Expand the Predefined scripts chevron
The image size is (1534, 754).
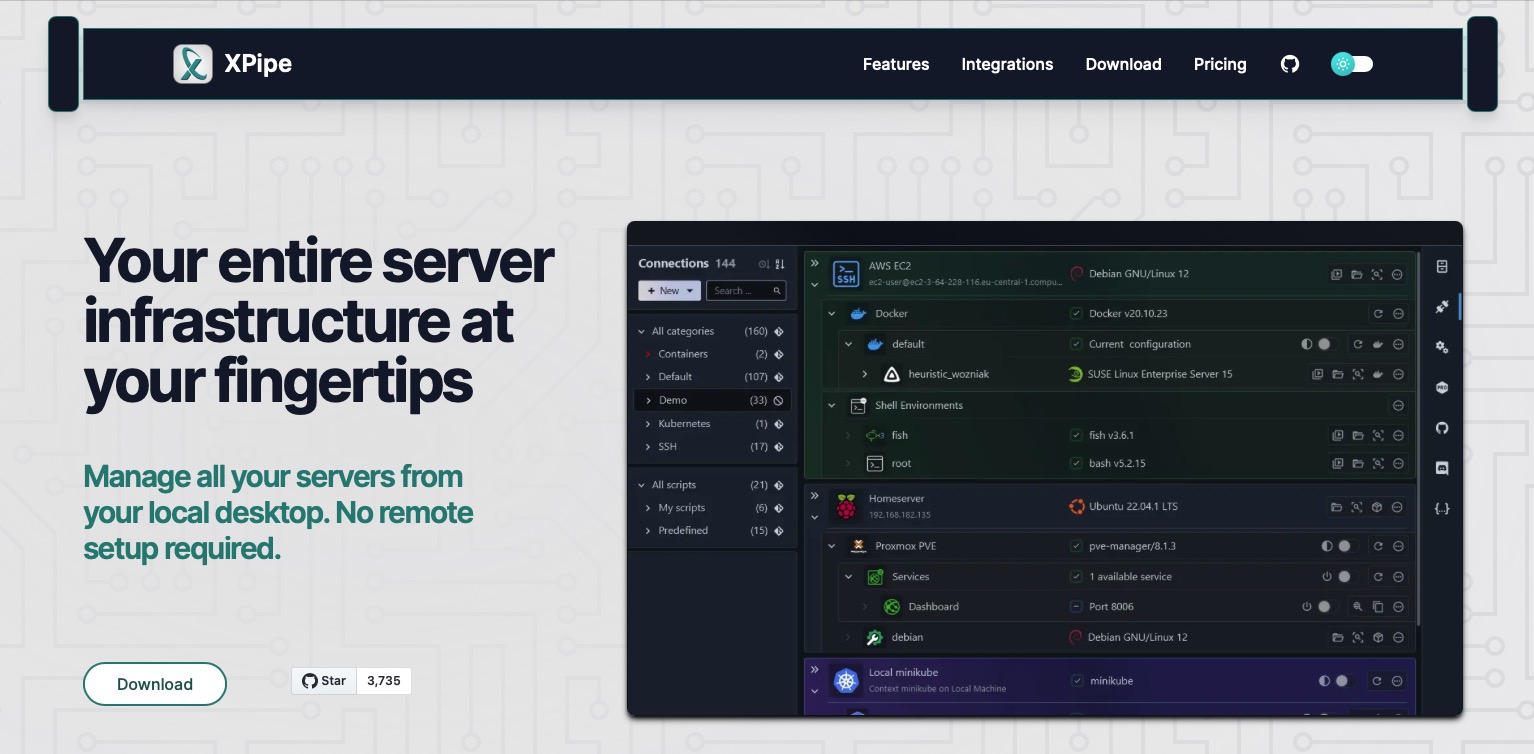[648, 531]
